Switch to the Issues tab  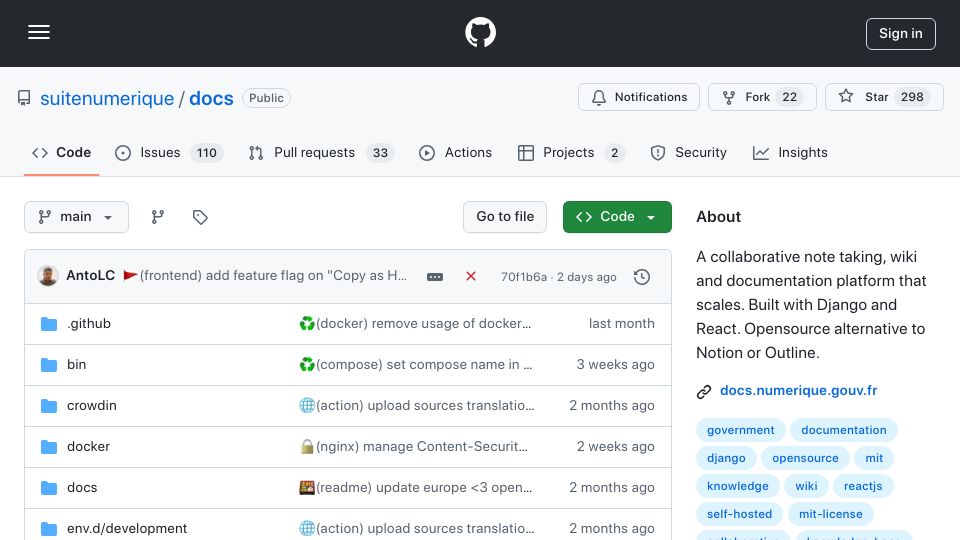coord(169,152)
